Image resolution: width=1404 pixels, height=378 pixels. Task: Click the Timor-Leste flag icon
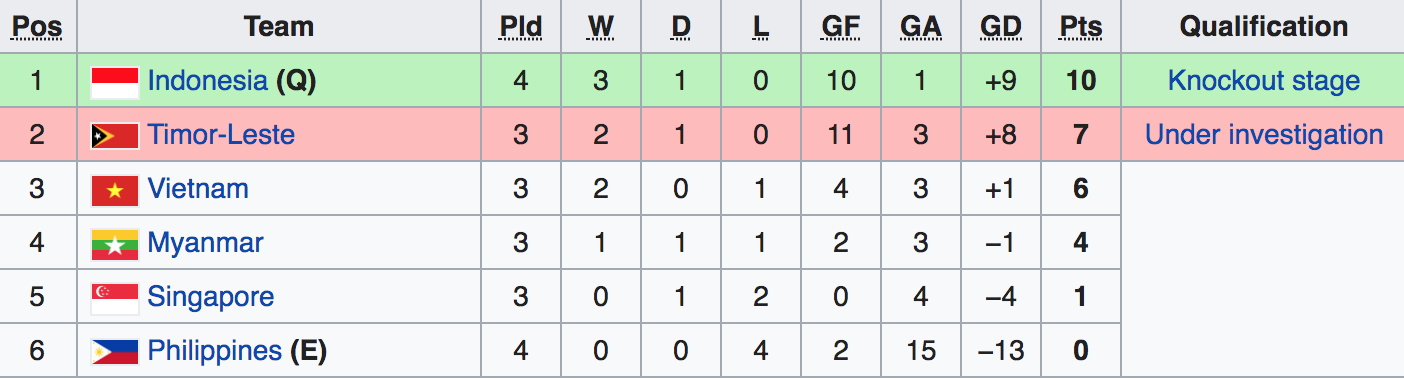click(114, 136)
